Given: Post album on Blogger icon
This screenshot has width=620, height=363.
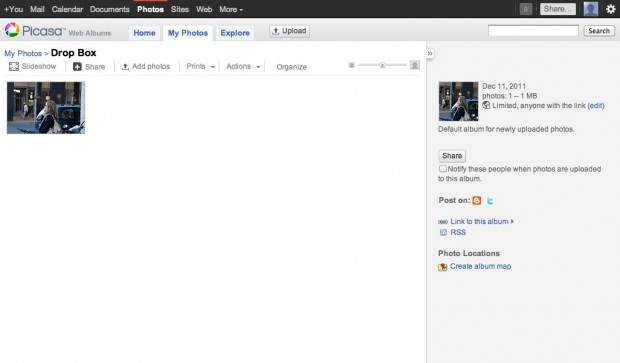Looking at the screenshot, I should pos(477,200).
